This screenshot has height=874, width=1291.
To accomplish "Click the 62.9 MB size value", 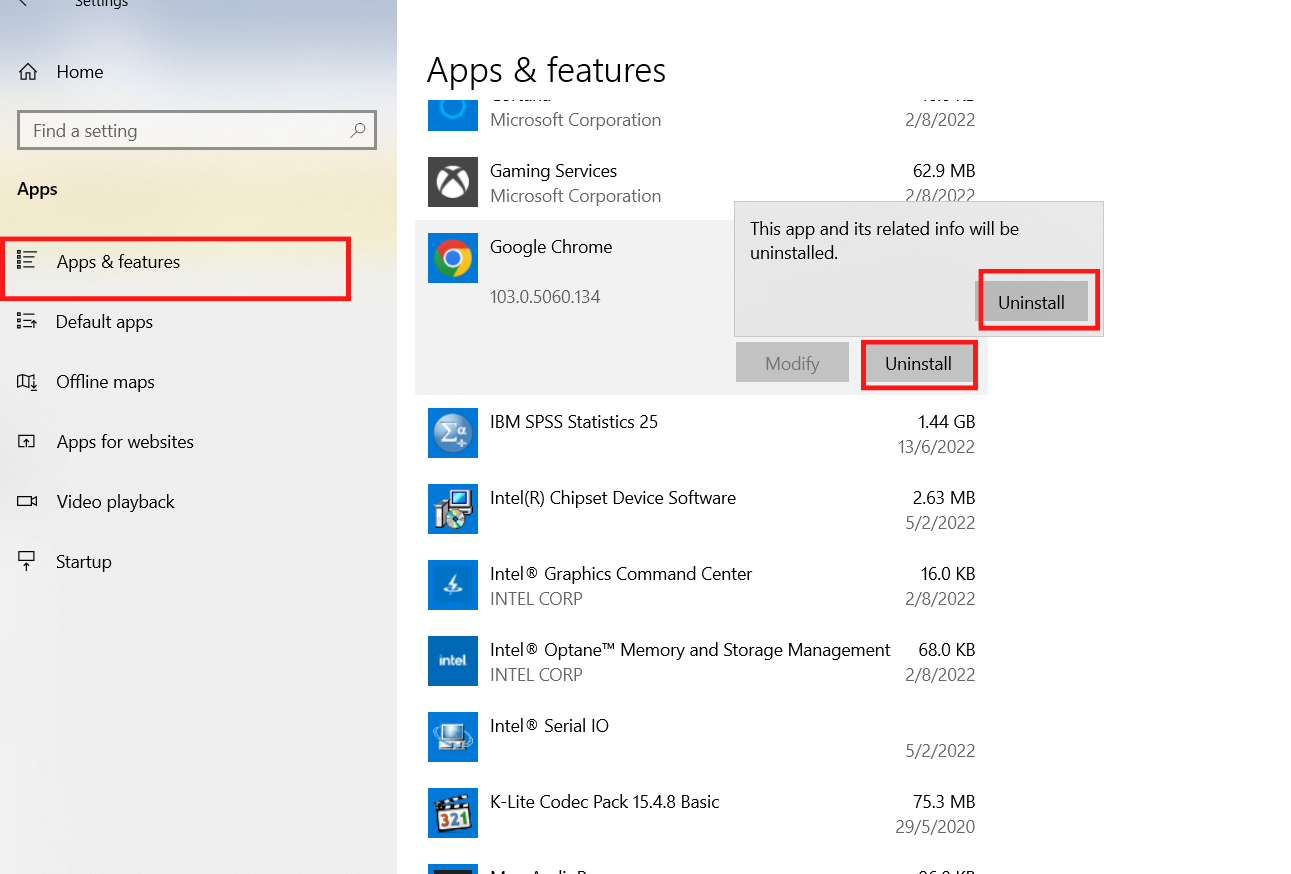I will [x=944, y=171].
